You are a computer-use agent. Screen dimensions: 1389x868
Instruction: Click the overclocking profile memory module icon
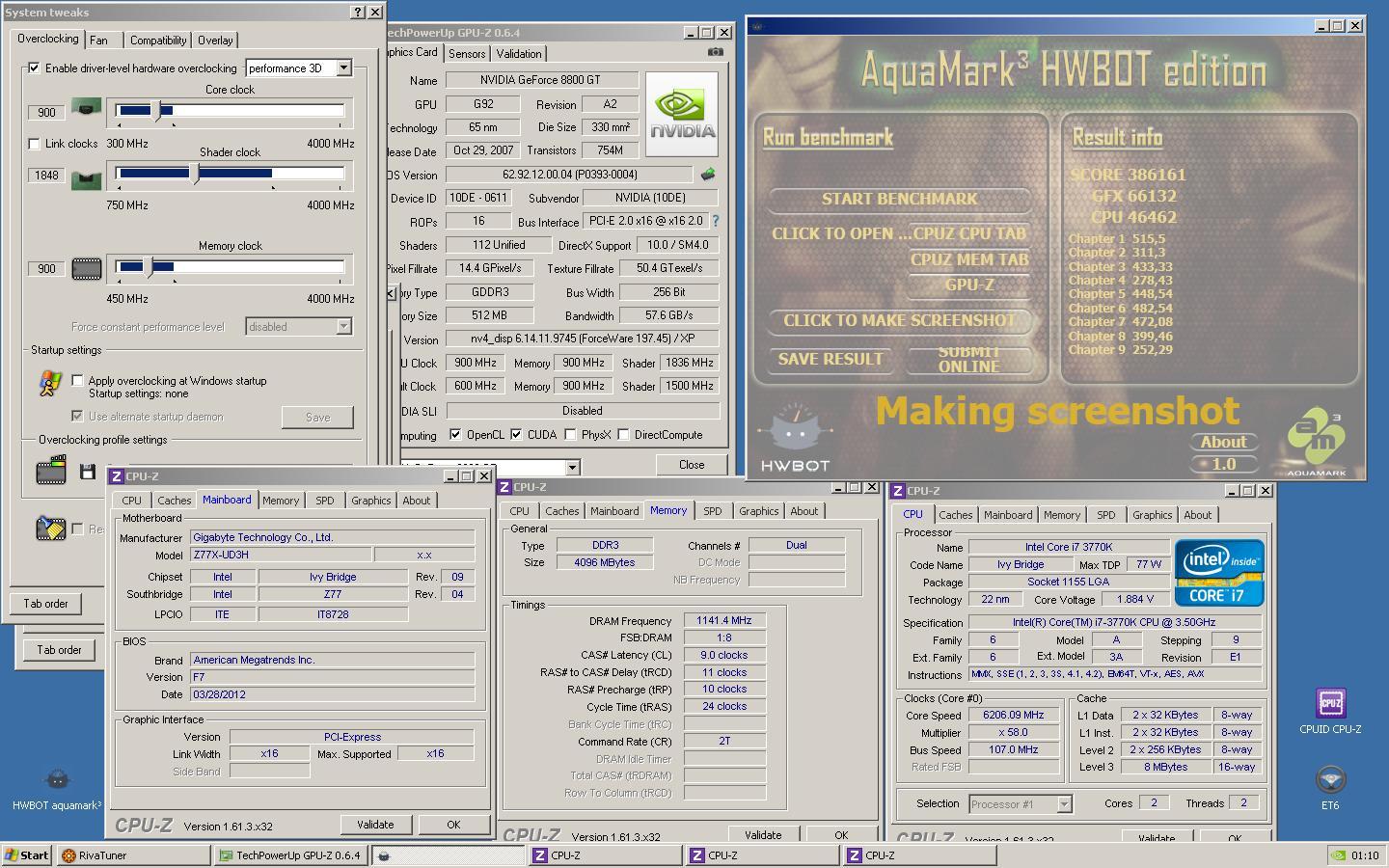point(50,471)
